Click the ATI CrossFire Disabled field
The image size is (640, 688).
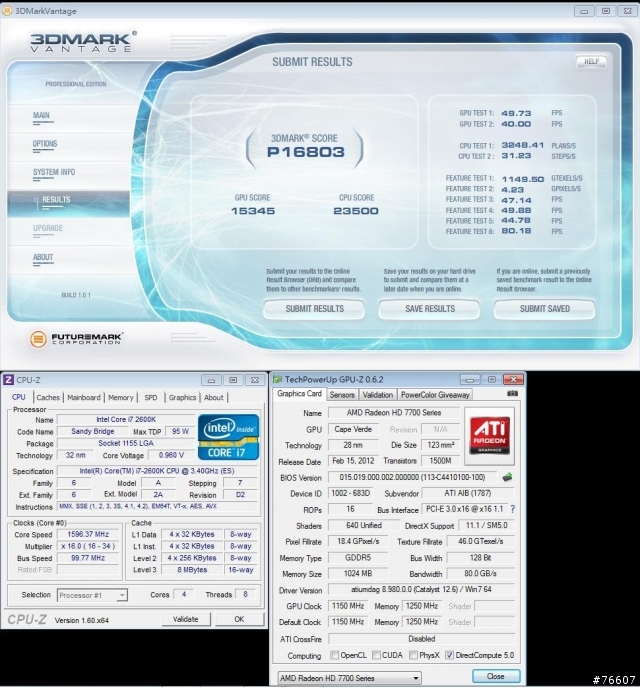coord(421,639)
